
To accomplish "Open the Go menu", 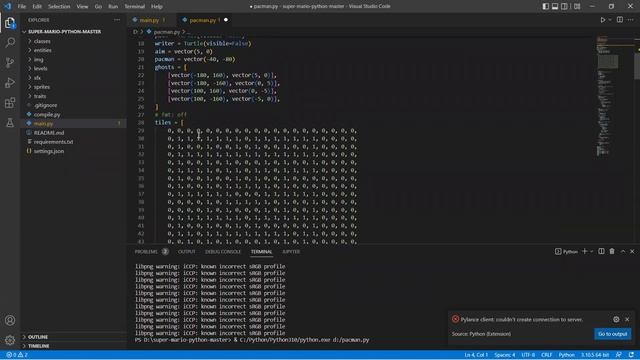I will pyautogui.click(x=98, y=7).
